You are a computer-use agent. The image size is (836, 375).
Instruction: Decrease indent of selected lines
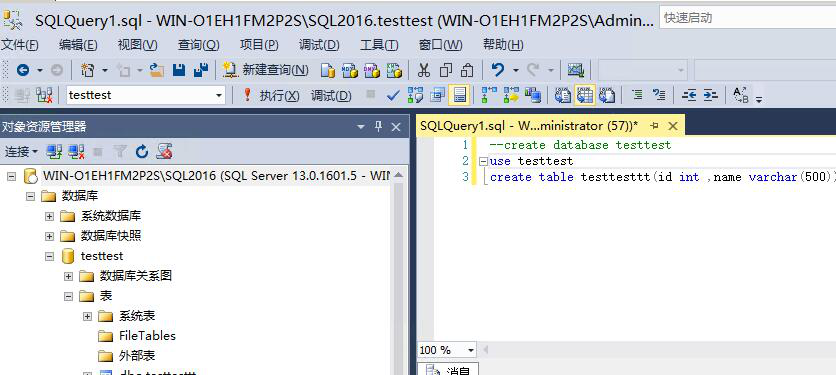point(689,95)
